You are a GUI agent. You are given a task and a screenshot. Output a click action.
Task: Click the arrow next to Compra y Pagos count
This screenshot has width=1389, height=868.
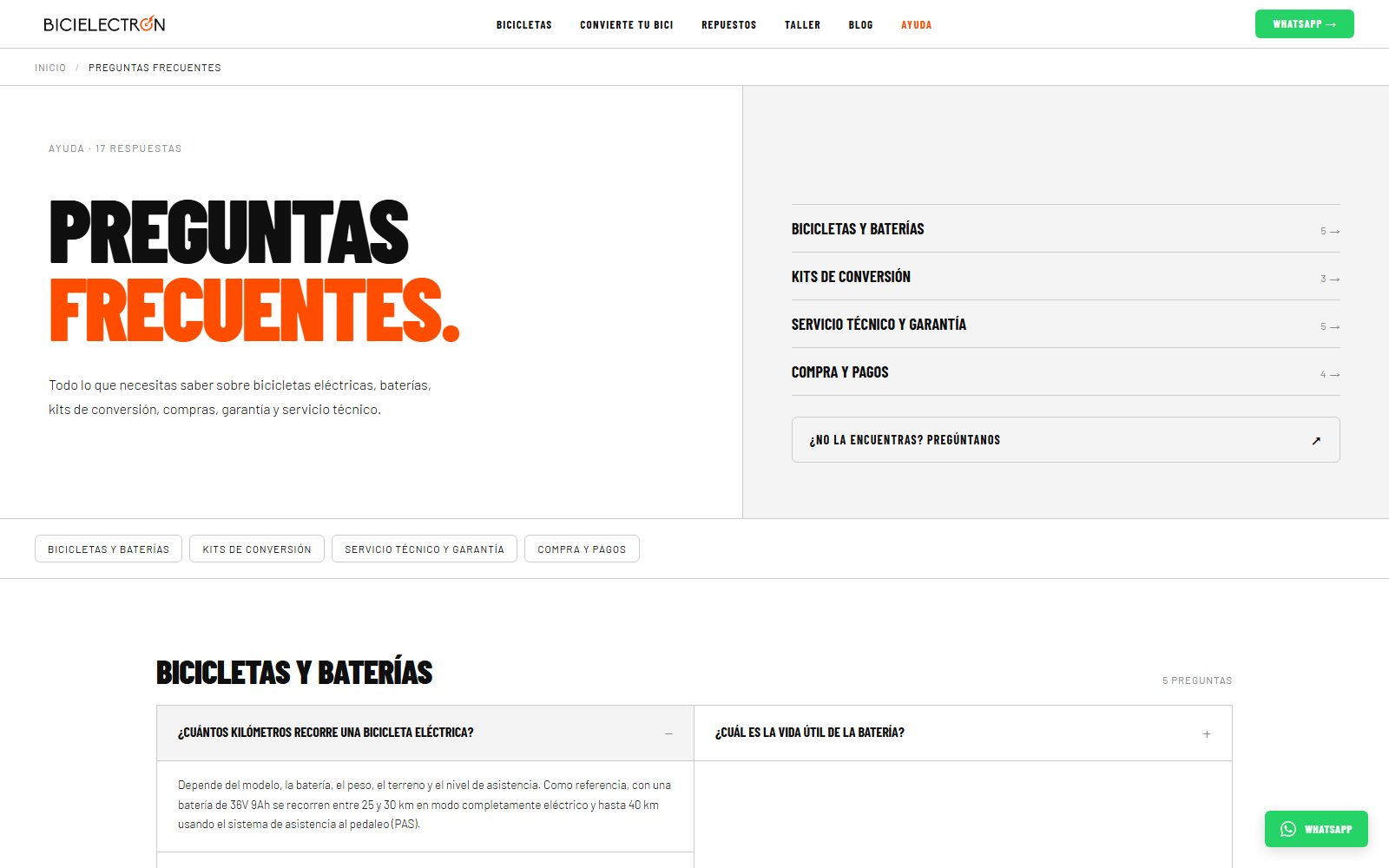[x=1335, y=375]
